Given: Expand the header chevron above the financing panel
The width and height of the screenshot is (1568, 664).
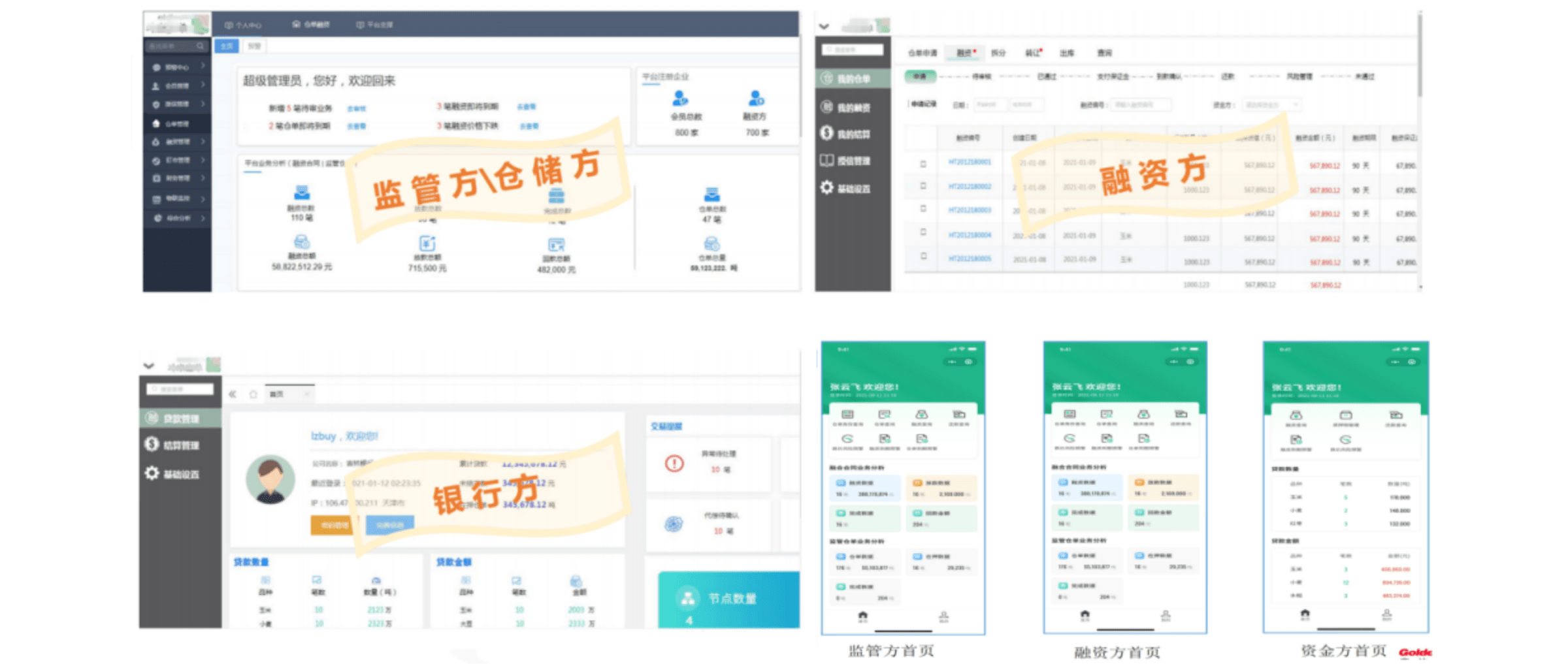Looking at the screenshot, I should (x=824, y=27).
